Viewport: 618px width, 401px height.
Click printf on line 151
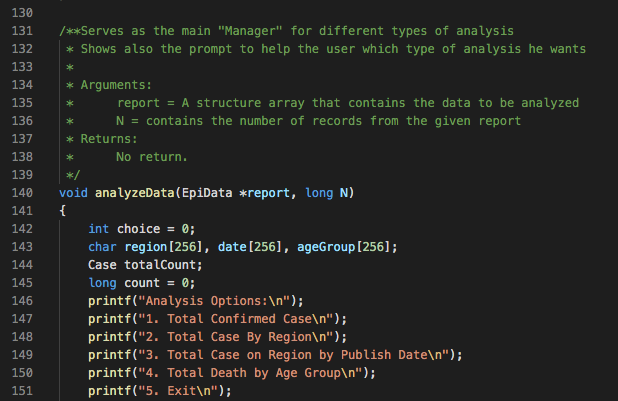109,391
